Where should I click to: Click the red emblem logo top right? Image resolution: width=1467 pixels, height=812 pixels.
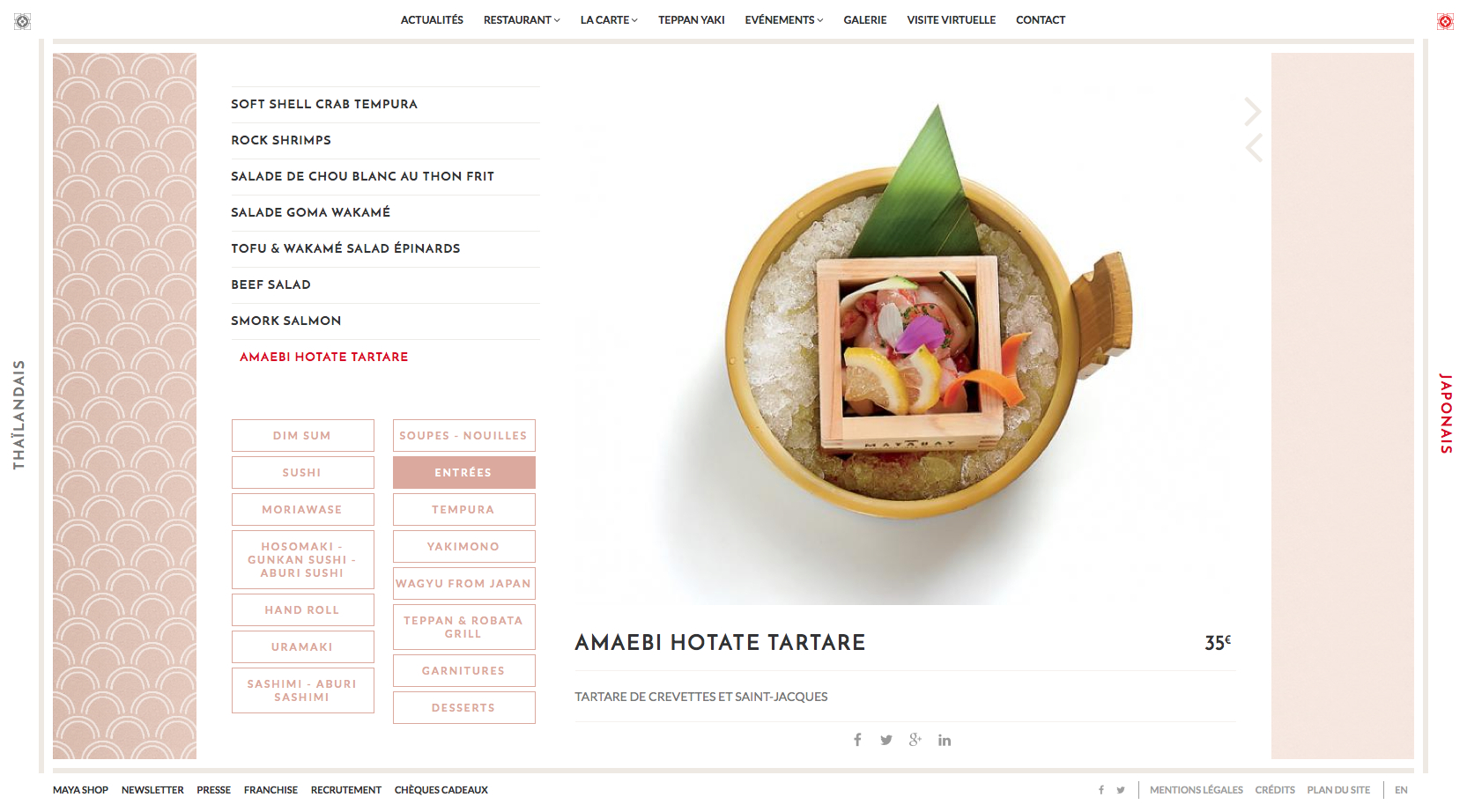(x=1445, y=21)
